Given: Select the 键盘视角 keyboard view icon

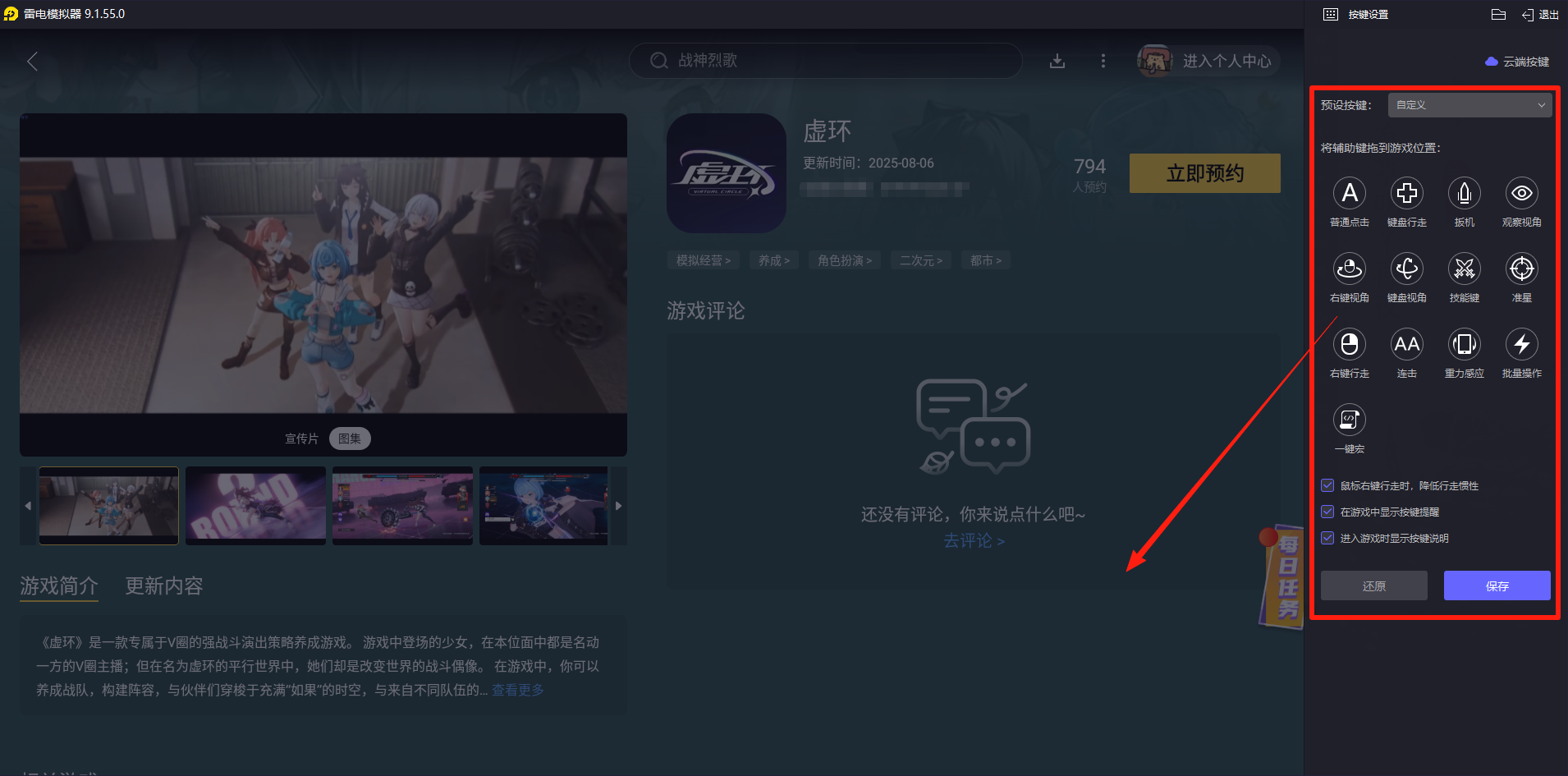Looking at the screenshot, I should 1406,269.
